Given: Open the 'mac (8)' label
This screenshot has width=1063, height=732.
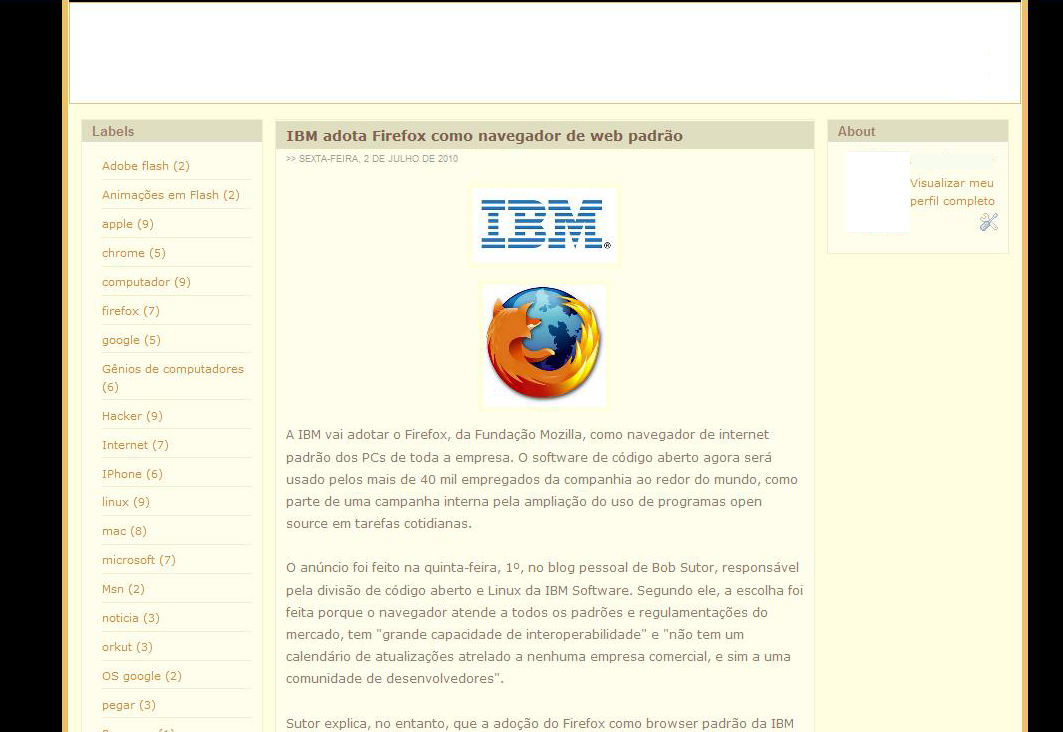Looking at the screenshot, I should (124, 531).
